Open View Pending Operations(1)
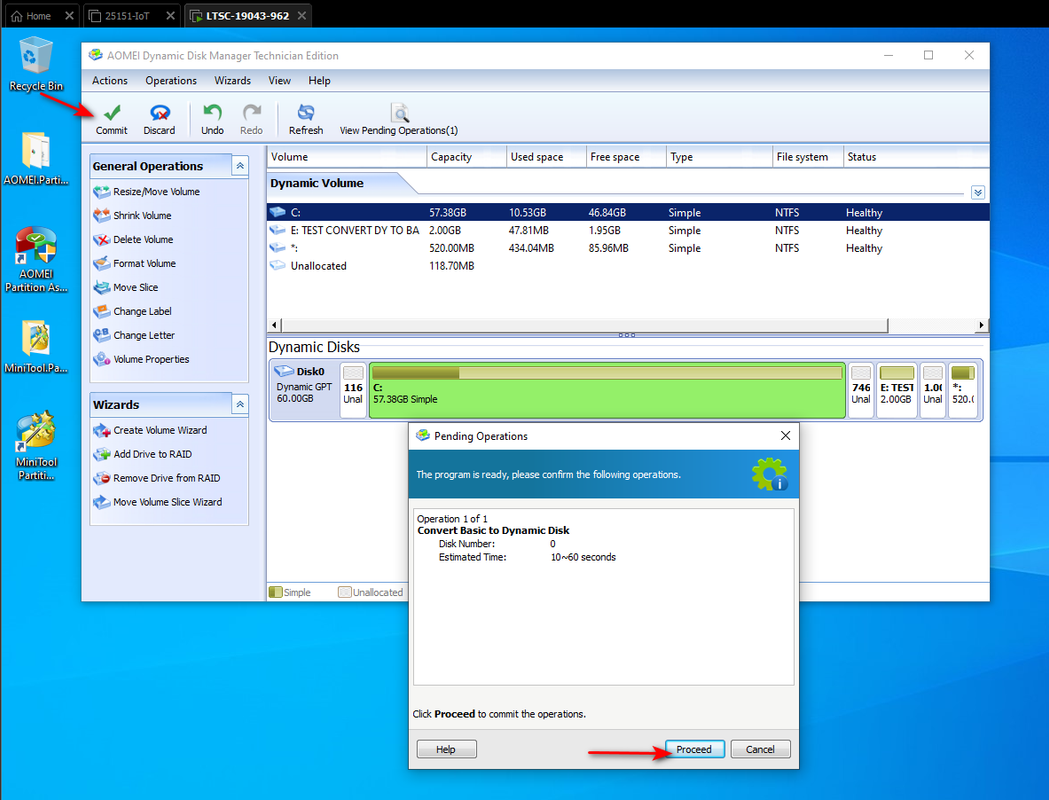The image size is (1049, 800). click(399, 120)
